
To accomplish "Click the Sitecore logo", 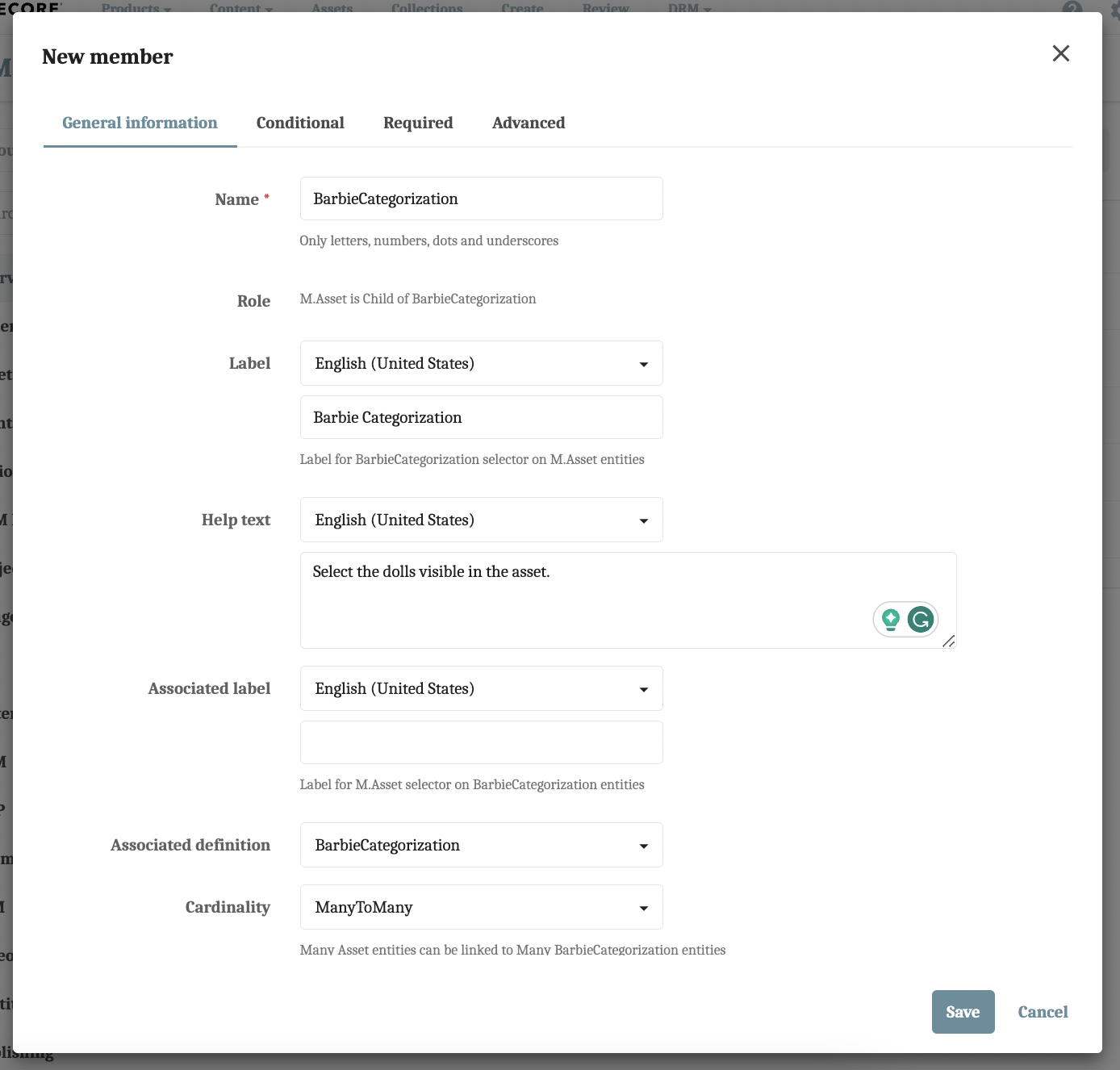I will click(28, 8).
